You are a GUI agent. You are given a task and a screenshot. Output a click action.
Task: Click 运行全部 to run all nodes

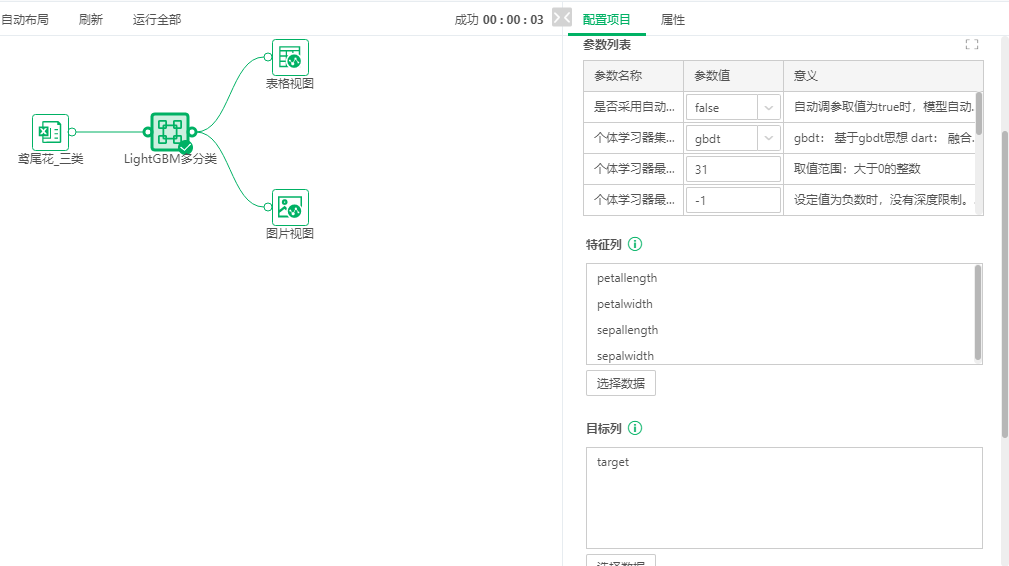(157, 20)
